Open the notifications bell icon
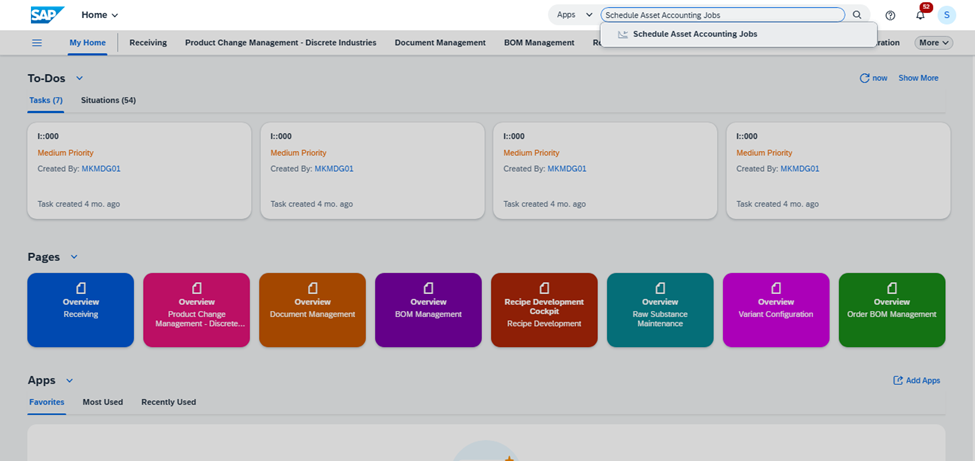This screenshot has width=975, height=461. 920,15
